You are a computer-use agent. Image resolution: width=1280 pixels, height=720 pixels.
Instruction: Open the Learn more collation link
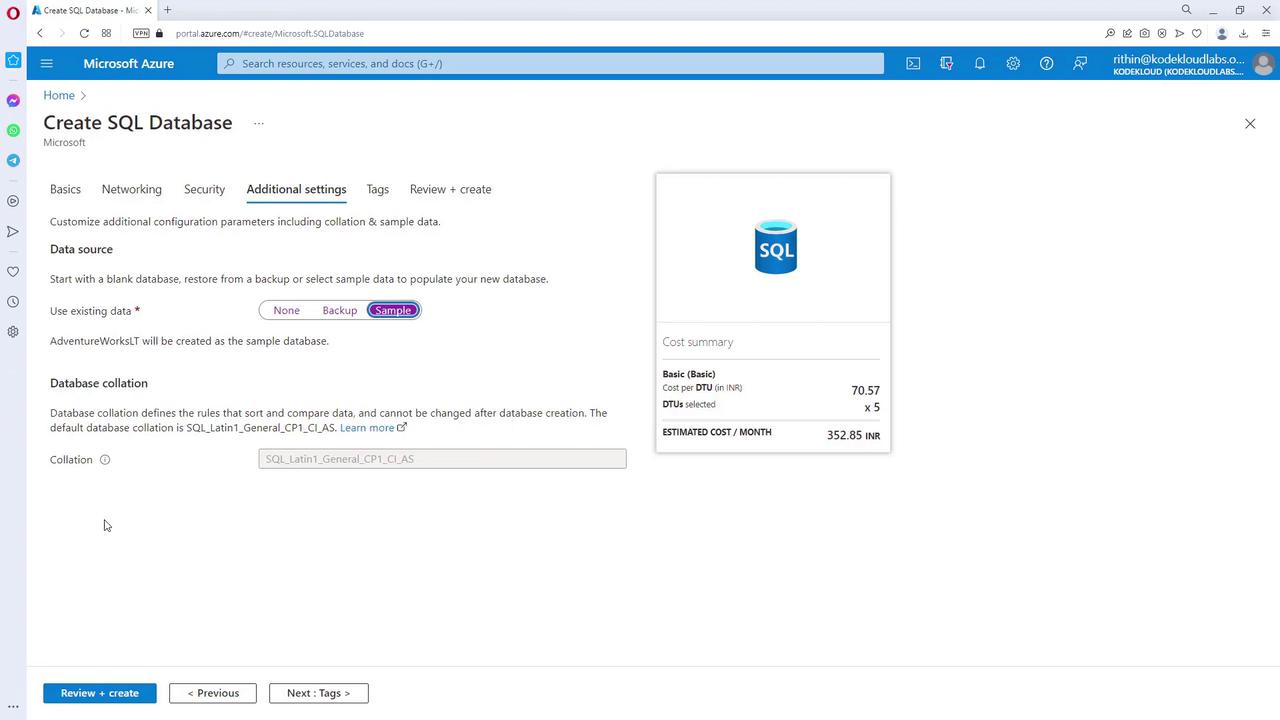point(373,428)
